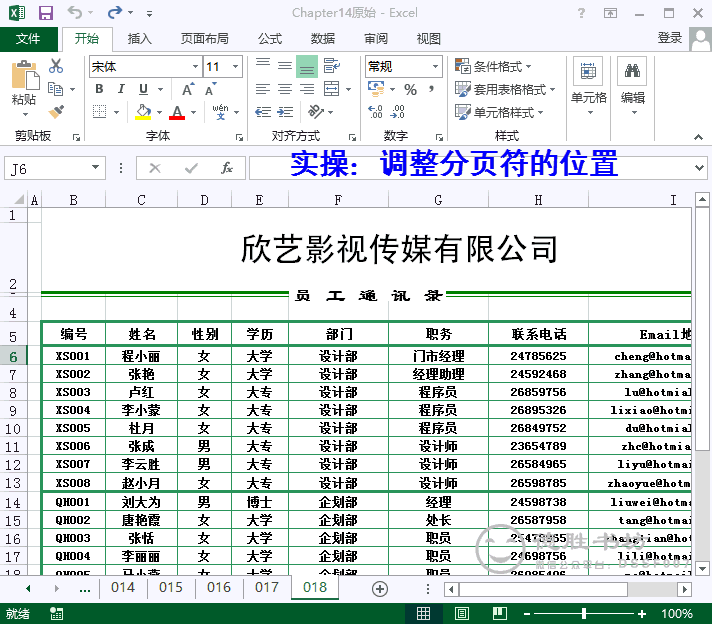
Task: Decrease indent in alignment group
Action: click(263, 112)
